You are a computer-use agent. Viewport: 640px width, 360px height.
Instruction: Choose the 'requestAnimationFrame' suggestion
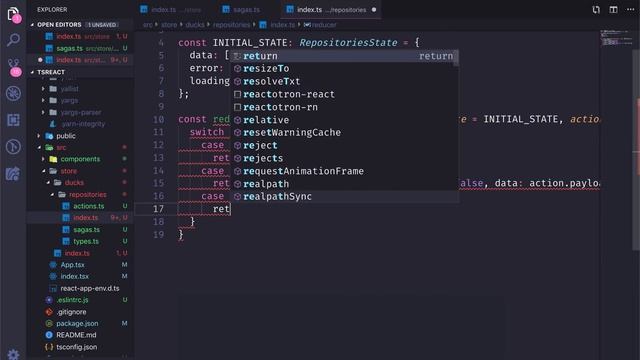[x=344, y=171]
